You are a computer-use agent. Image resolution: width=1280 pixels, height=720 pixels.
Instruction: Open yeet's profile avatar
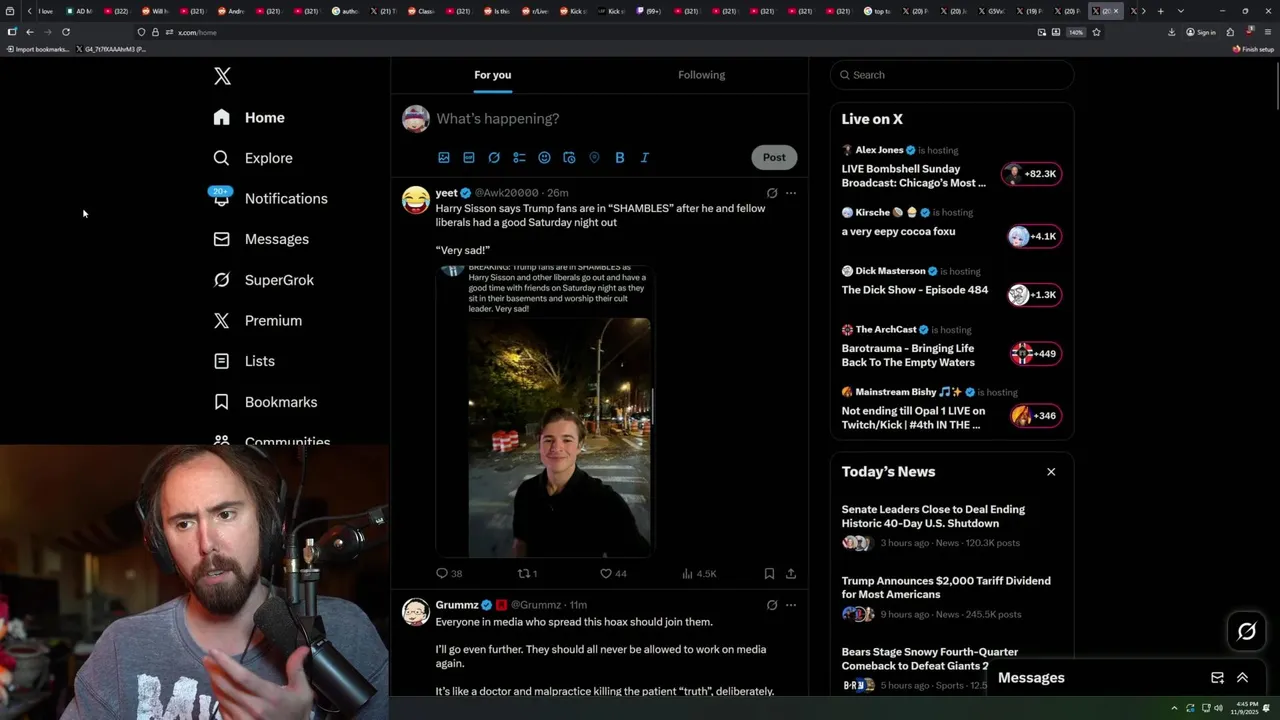(x=416, y=200)
